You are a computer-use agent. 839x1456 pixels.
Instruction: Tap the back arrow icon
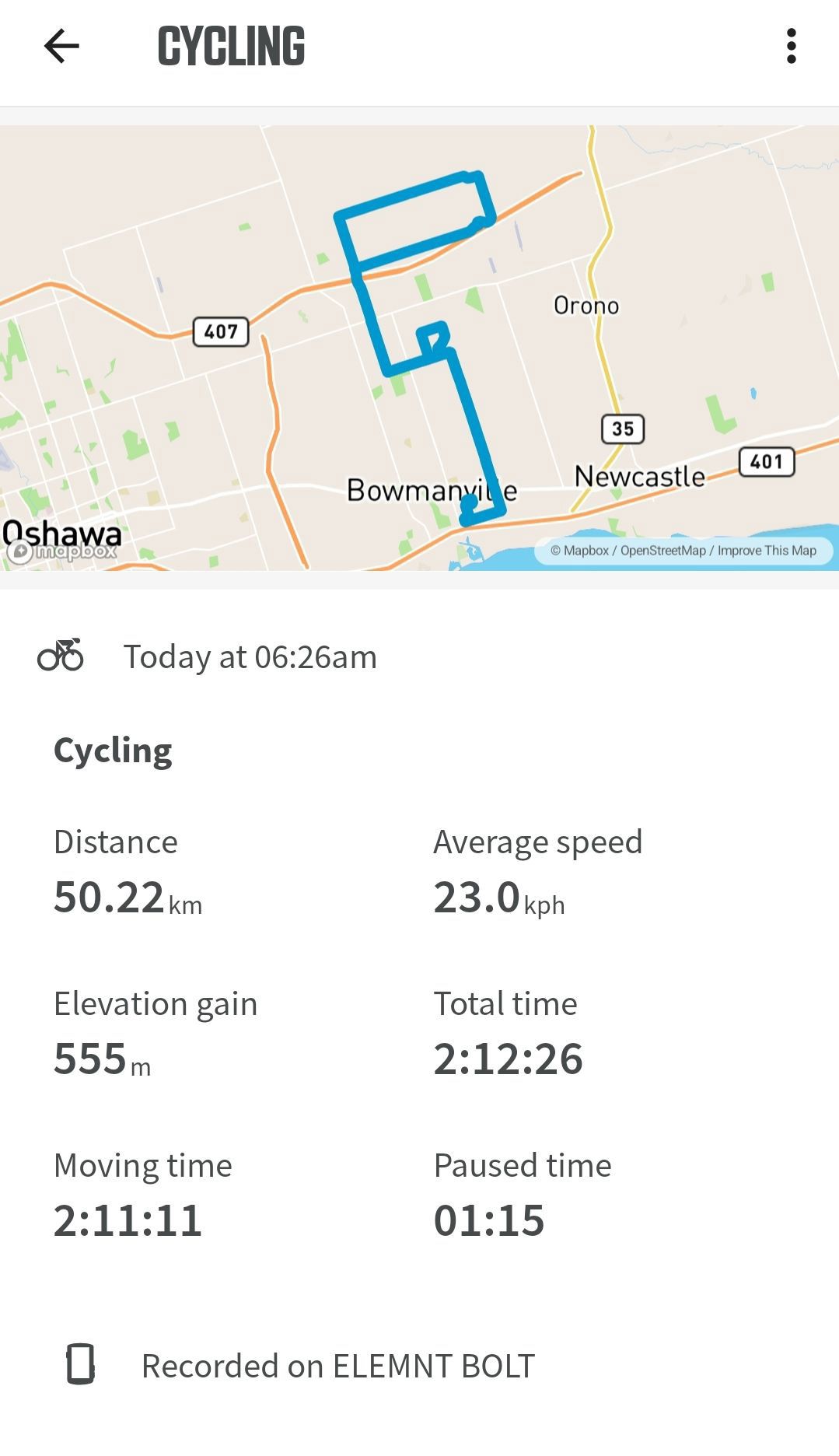[x=61, y=47]
